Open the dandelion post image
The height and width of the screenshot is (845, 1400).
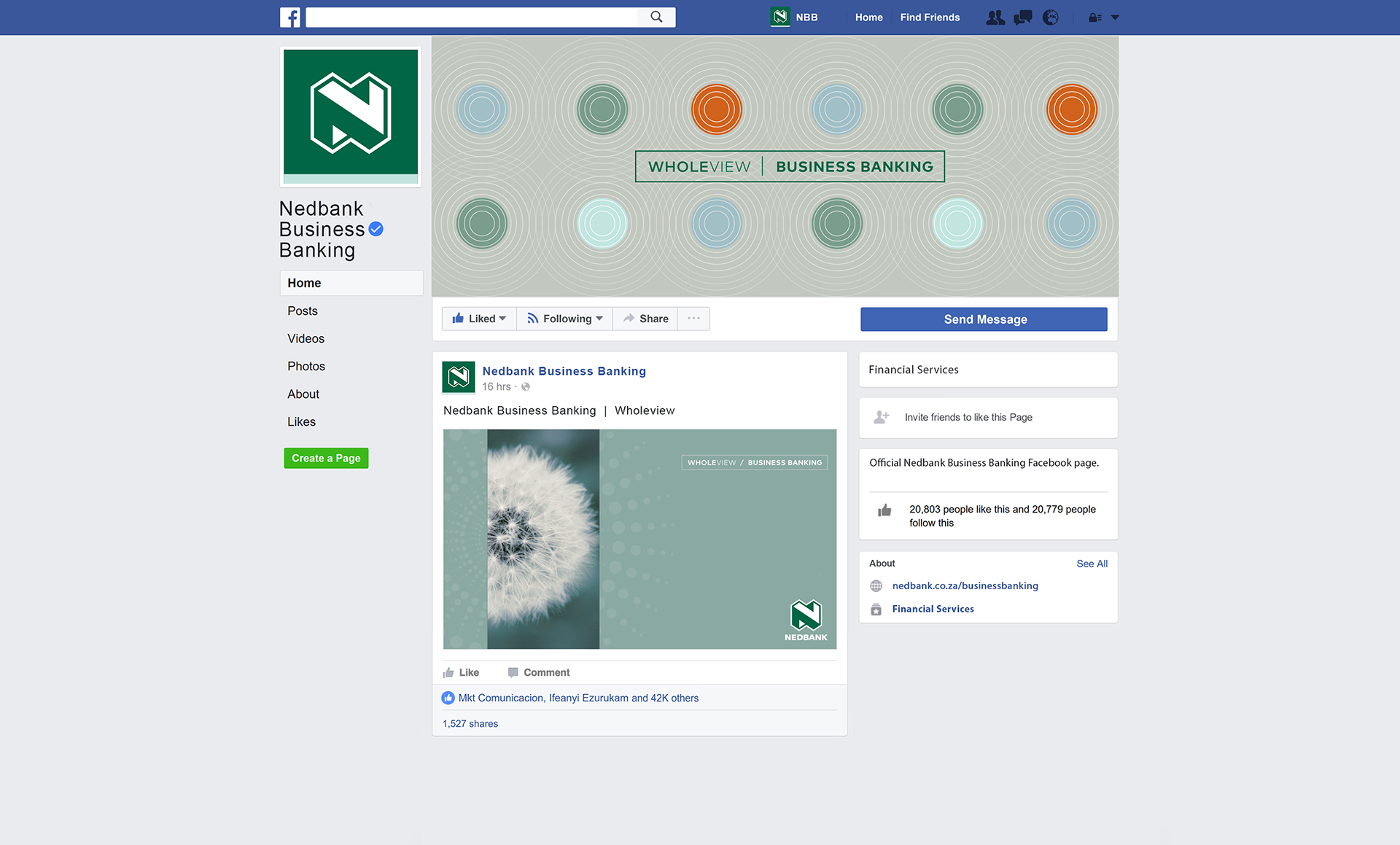[639, 539]
